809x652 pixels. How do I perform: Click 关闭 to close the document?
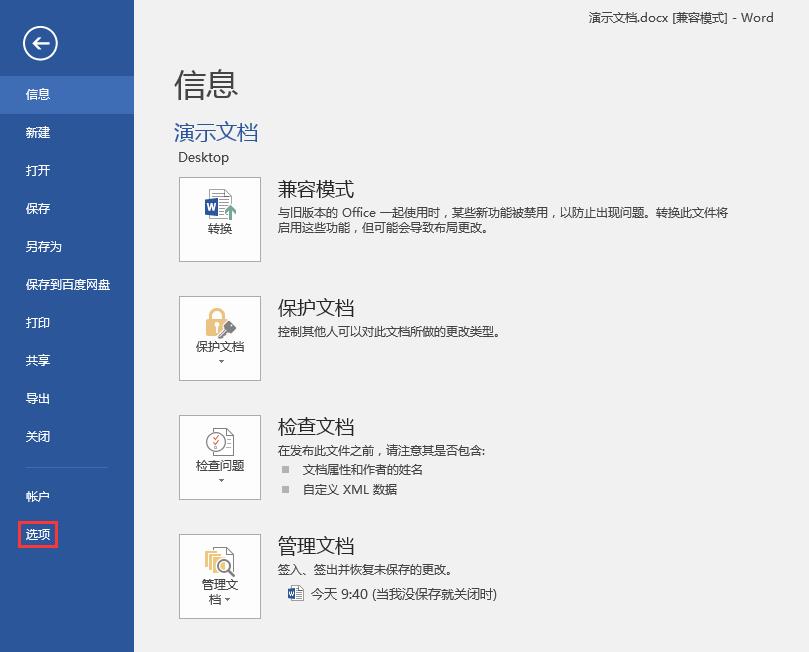37,436
